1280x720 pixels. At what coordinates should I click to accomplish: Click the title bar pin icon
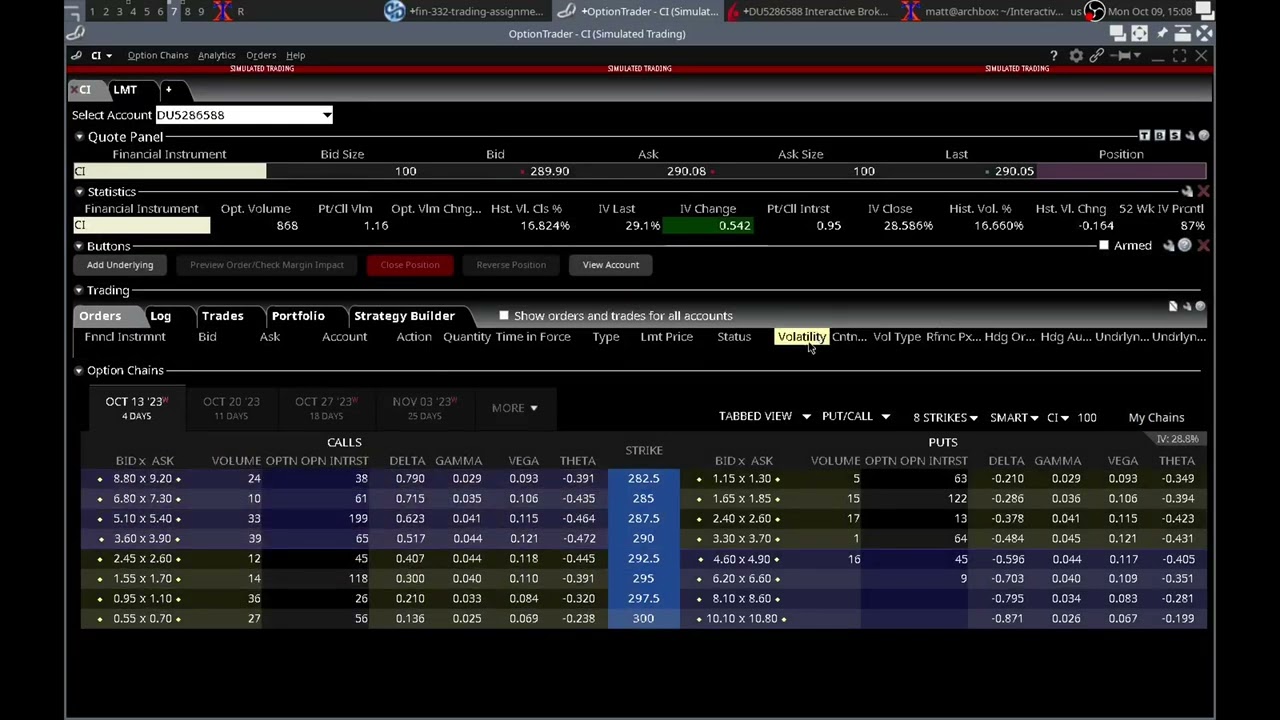tap(1163, 34)
